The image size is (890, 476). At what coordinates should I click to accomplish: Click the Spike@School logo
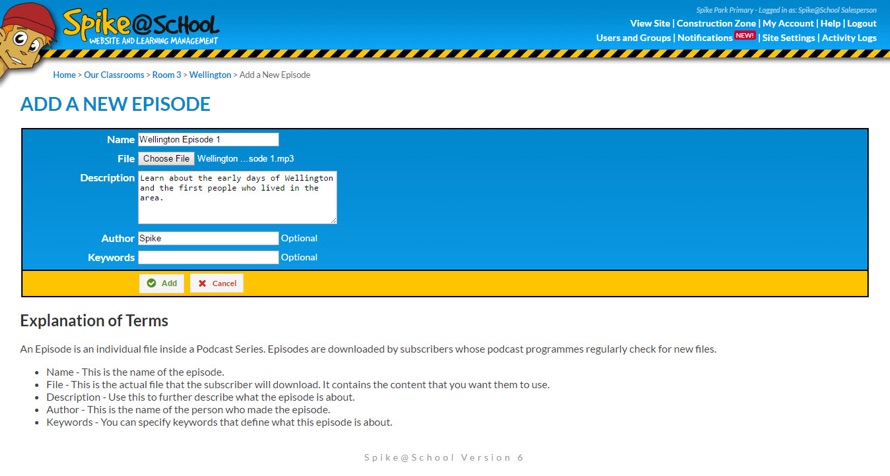pos(140,26)
